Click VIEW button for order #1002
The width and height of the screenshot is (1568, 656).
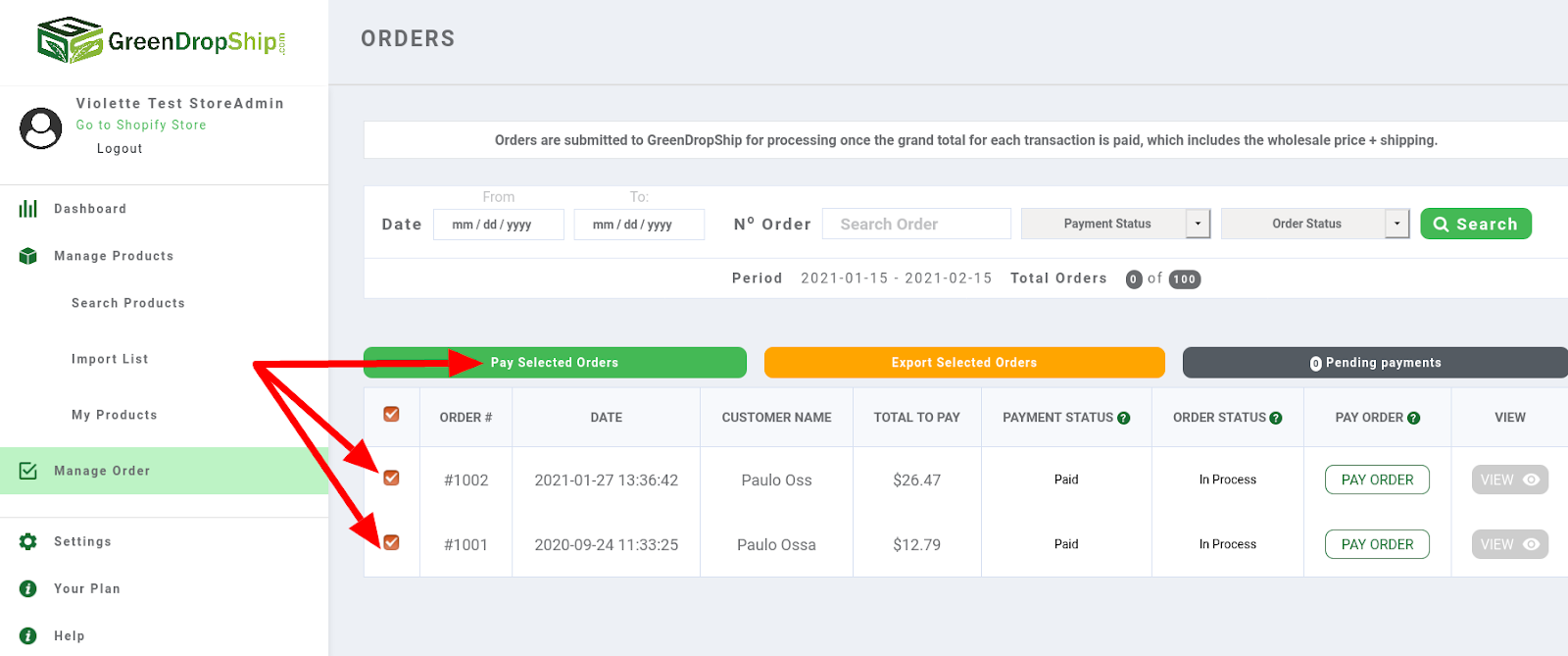point(1510,479)
